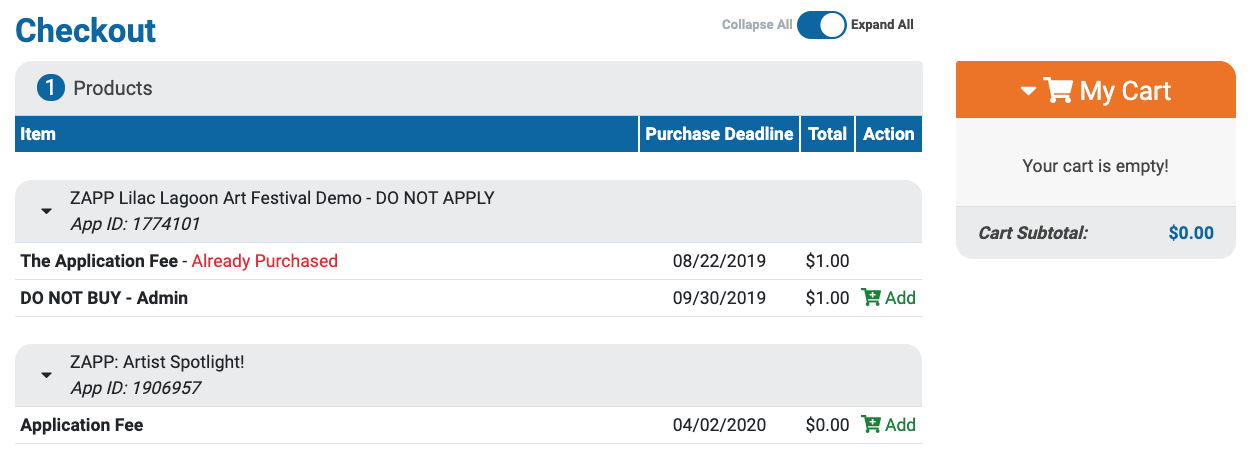
Task: Click the shopping cart icon in My Cart
Action: click(1058, 91)
